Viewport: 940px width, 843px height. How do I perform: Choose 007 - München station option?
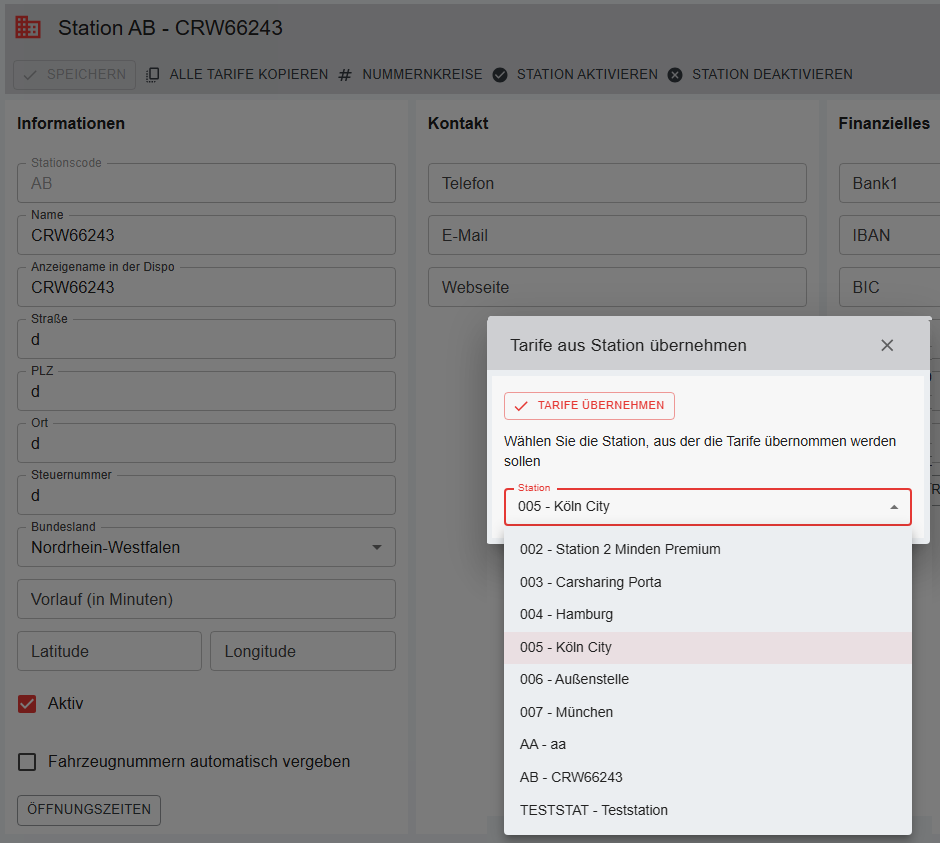566,712
